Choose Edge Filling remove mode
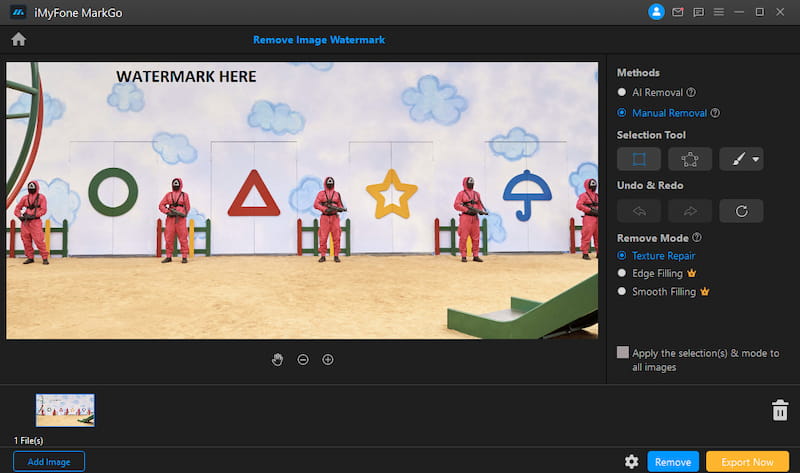Image resolution: width=800 pixels, height=473 pixels. (x=650, y=273)
